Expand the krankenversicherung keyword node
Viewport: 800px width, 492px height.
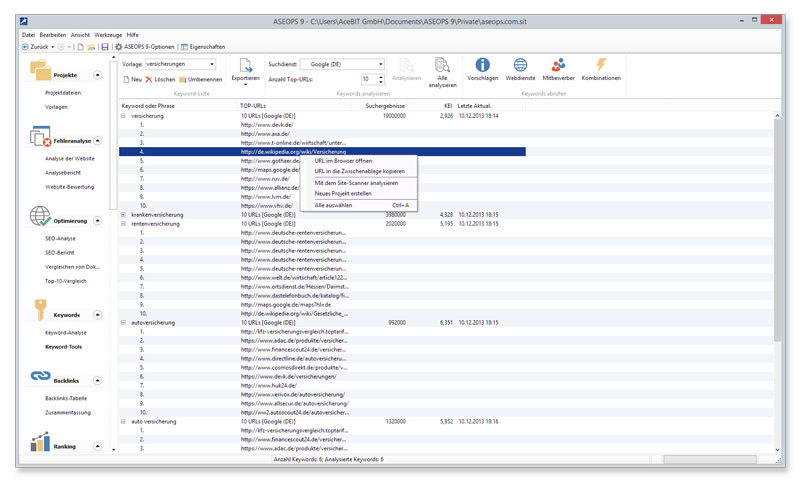click(x=123, y=215)
